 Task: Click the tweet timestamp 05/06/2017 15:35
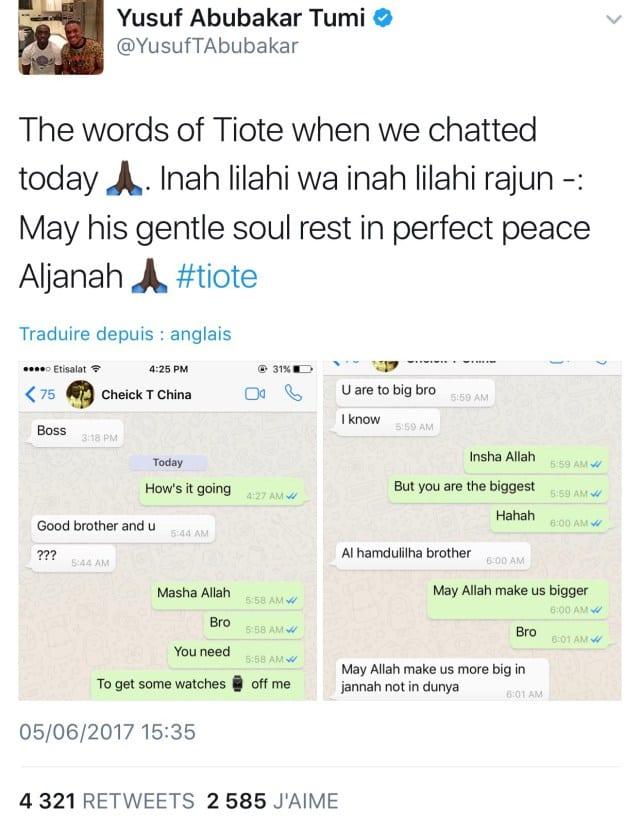107,732
